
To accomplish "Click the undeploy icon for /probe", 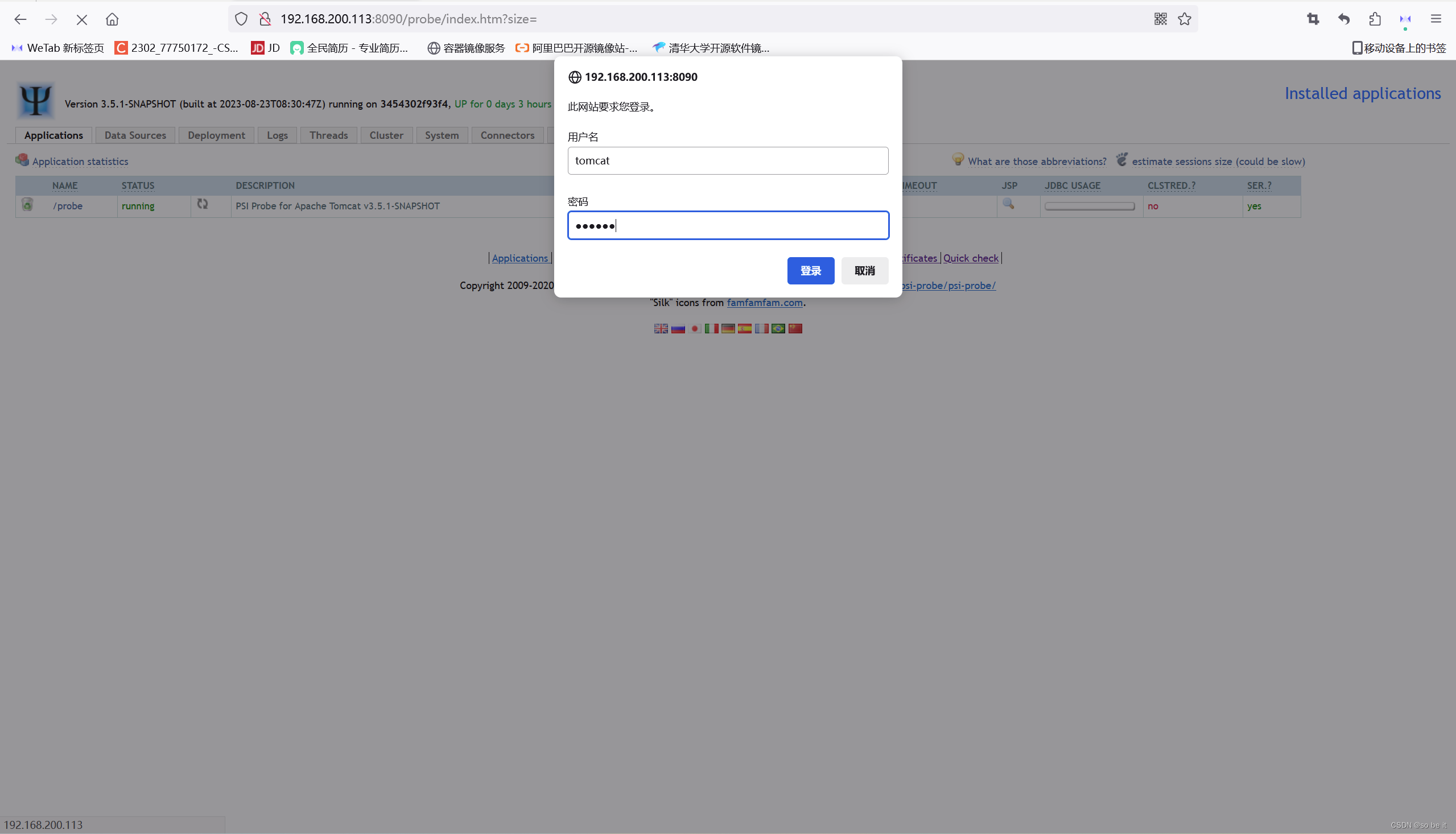I will point(27,204).
